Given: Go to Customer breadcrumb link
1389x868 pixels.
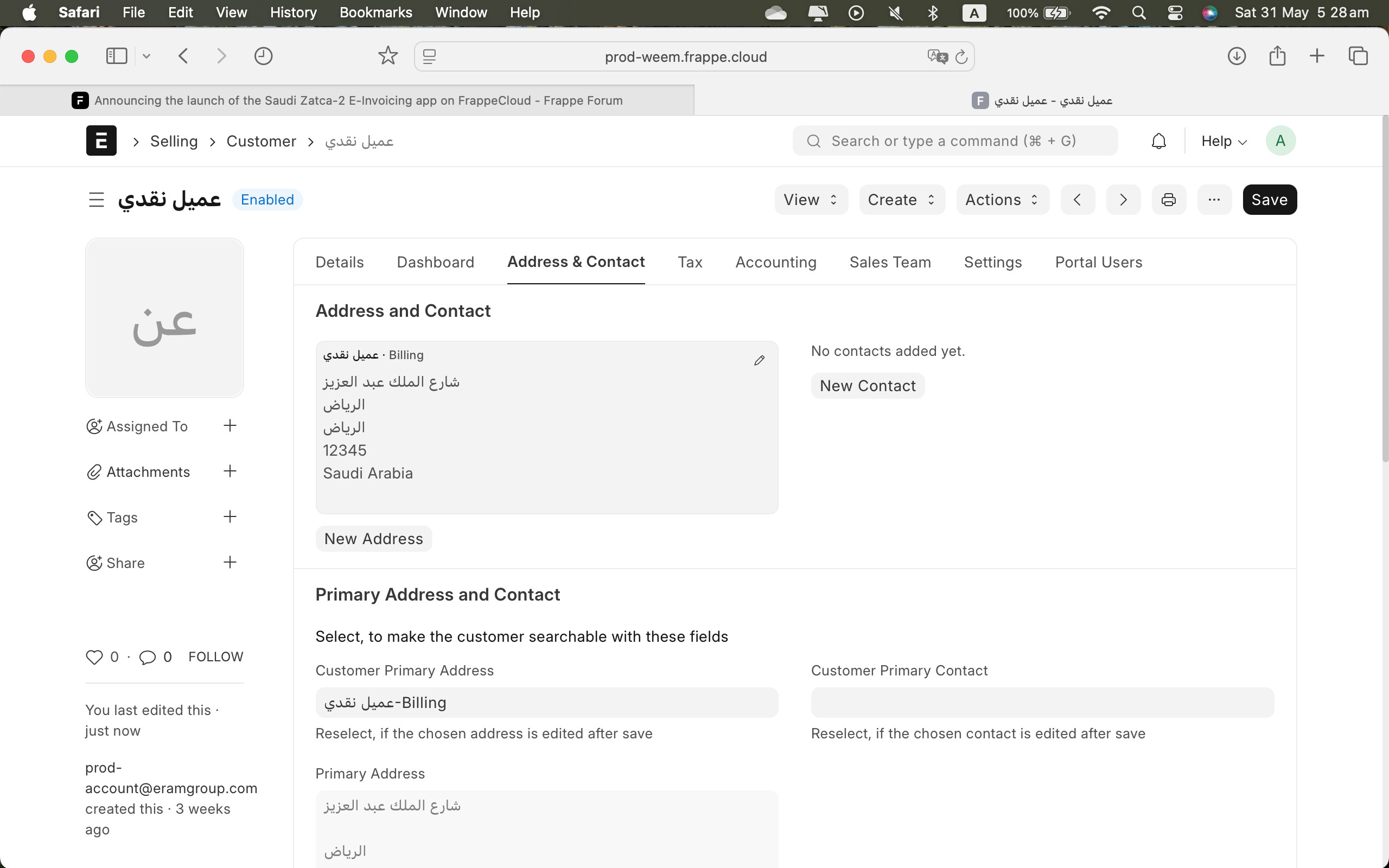Looking at the screenshot, I should [x=261, y=141].
